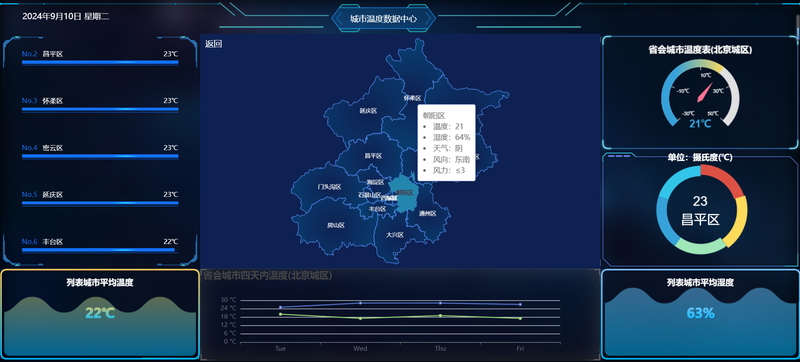Click the 返回 back button on map
This screenshot has height=362, width=800.
pos(213,44)
